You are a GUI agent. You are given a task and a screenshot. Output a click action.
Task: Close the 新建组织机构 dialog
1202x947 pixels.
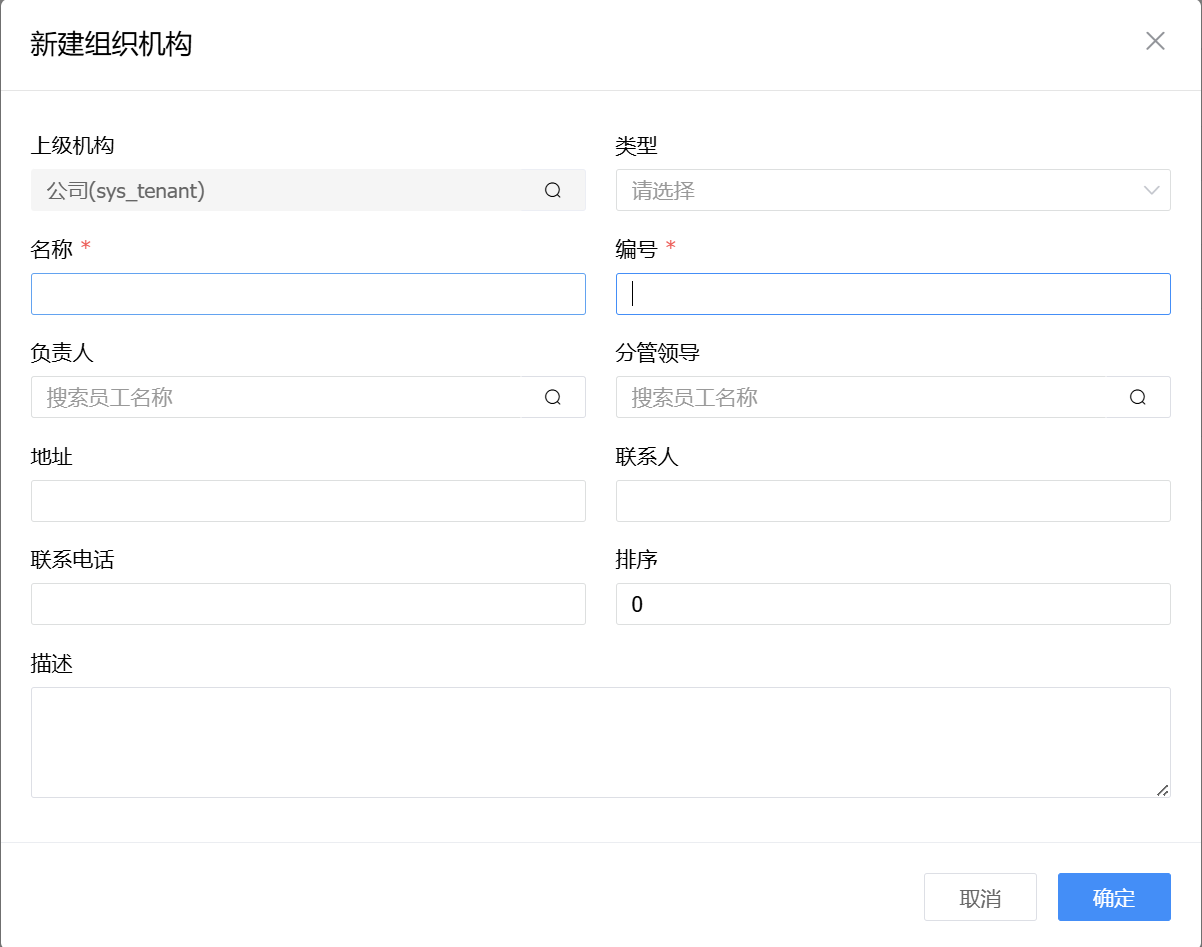(x=1155, y=41)
